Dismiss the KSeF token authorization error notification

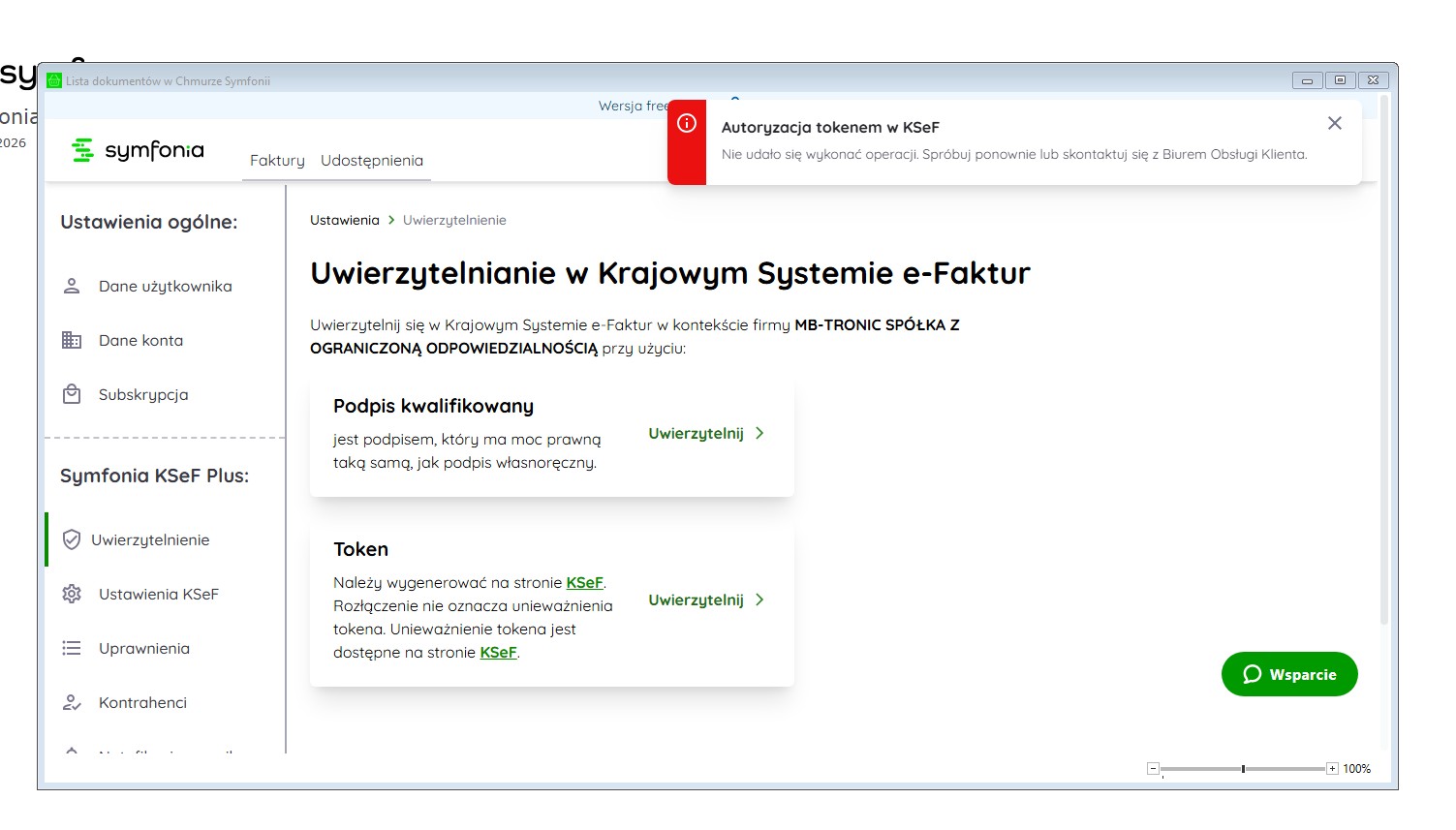click(x=1334, y=124)
